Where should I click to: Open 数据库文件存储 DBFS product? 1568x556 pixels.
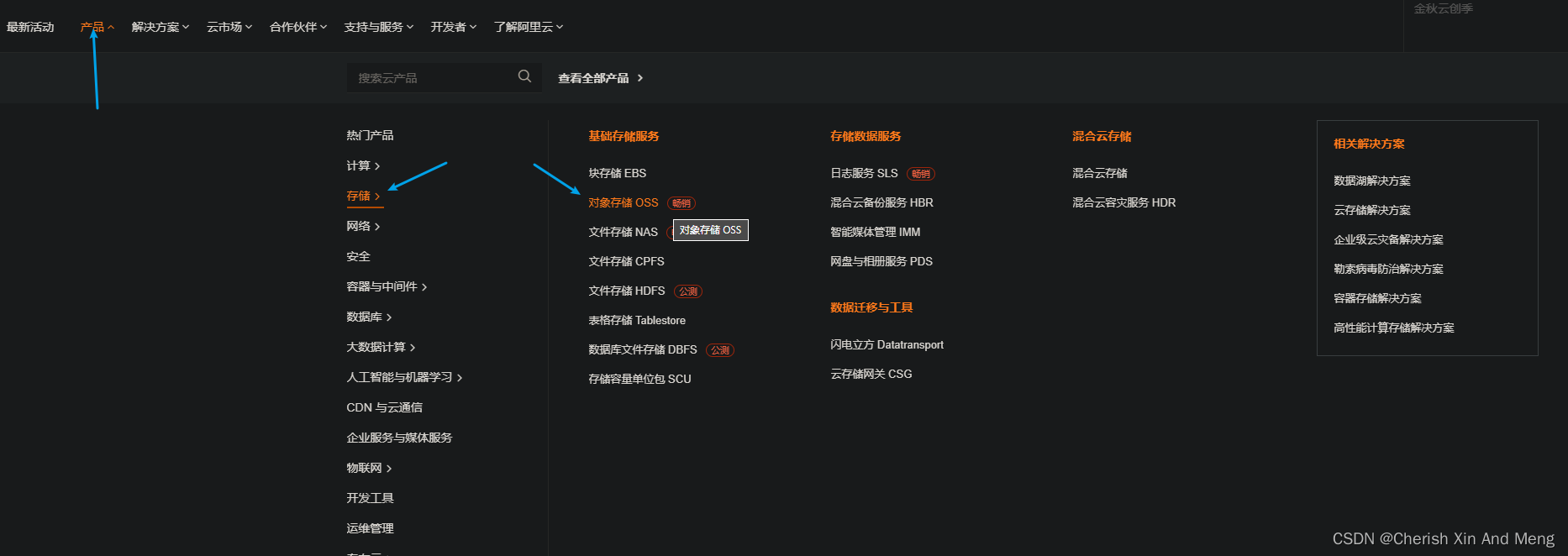tap(643, 349)
